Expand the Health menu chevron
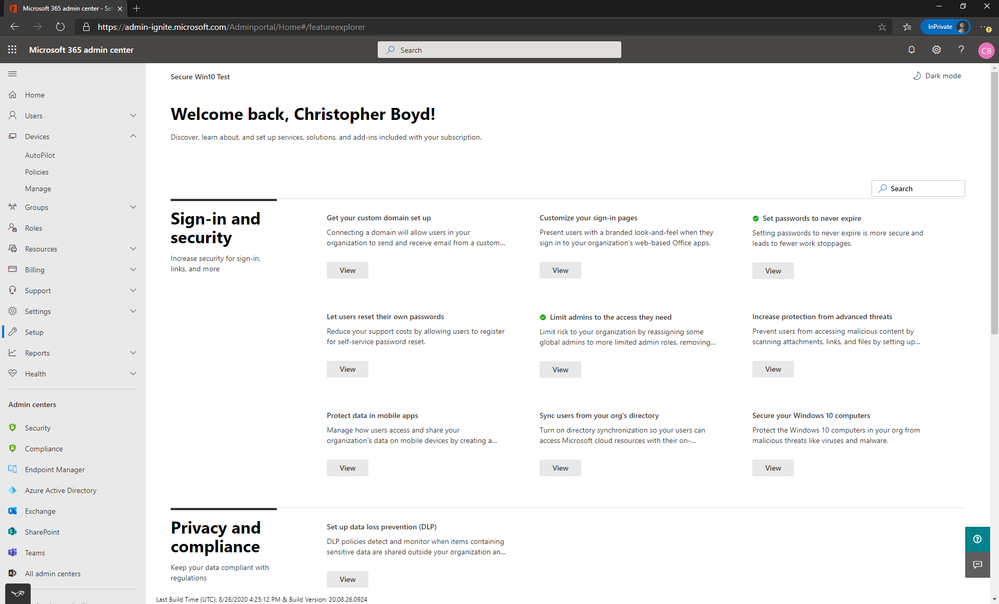This screenshot has height=604, width=999. pos(133,373)
